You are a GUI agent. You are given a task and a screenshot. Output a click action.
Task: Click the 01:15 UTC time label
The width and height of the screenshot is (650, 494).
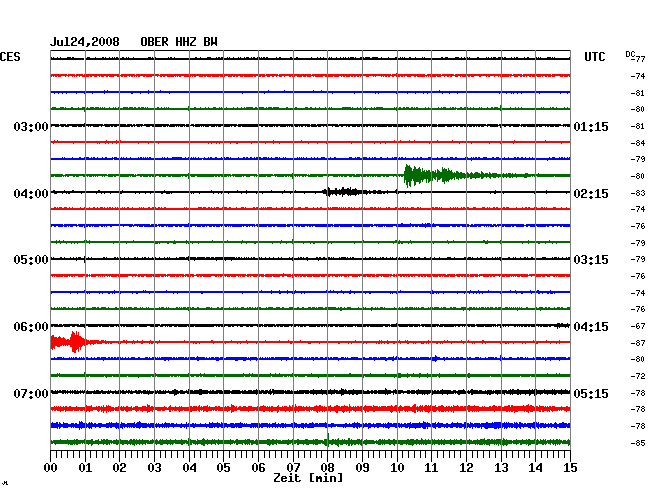click(591, 127)
